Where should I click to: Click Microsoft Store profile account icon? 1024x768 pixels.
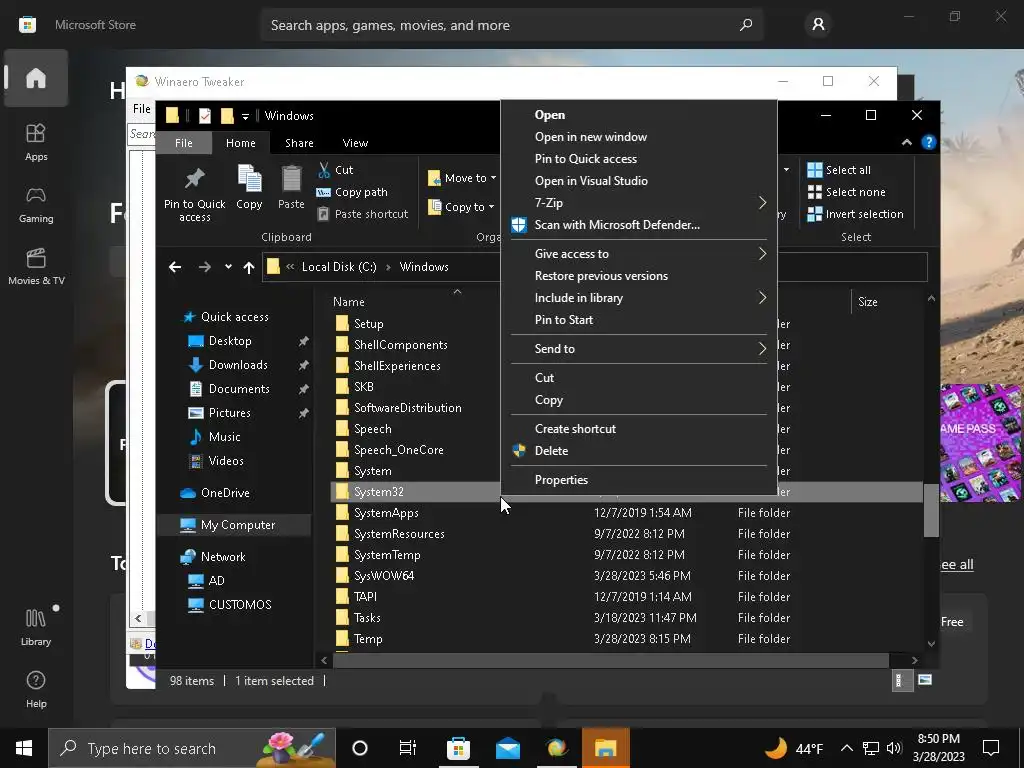click(818, 25)
